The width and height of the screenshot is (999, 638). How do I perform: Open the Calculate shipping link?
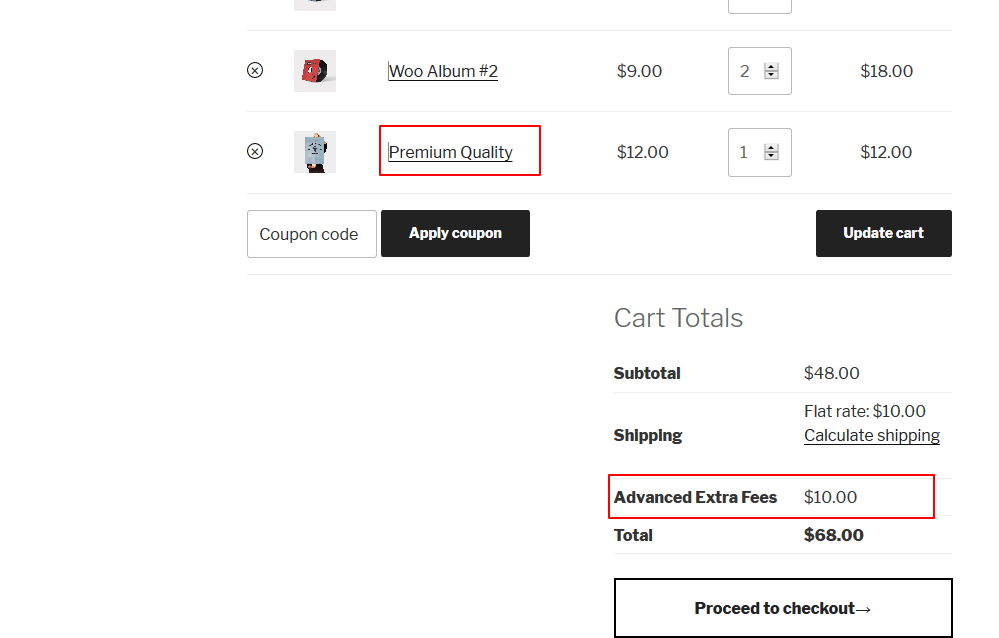tap(871, 435)
